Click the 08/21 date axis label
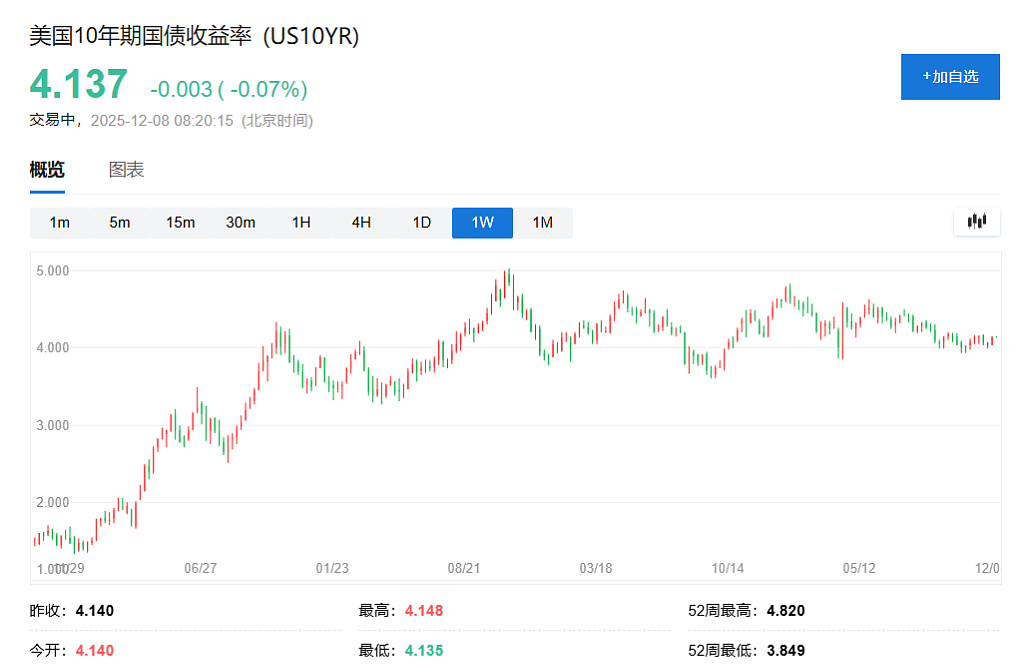 tap(464, 568)
